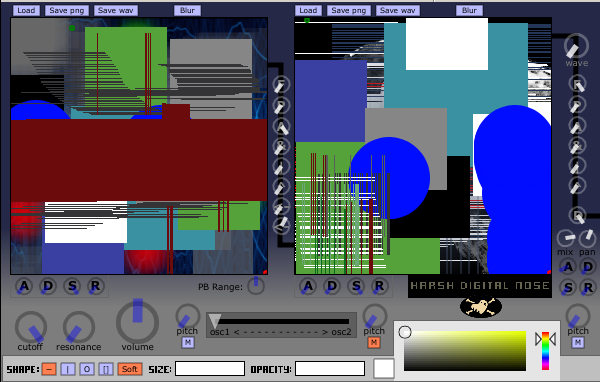Click the | knob between the two canvases
The width and height of the screenshot is (600, 382).
[x=281, y=167]
